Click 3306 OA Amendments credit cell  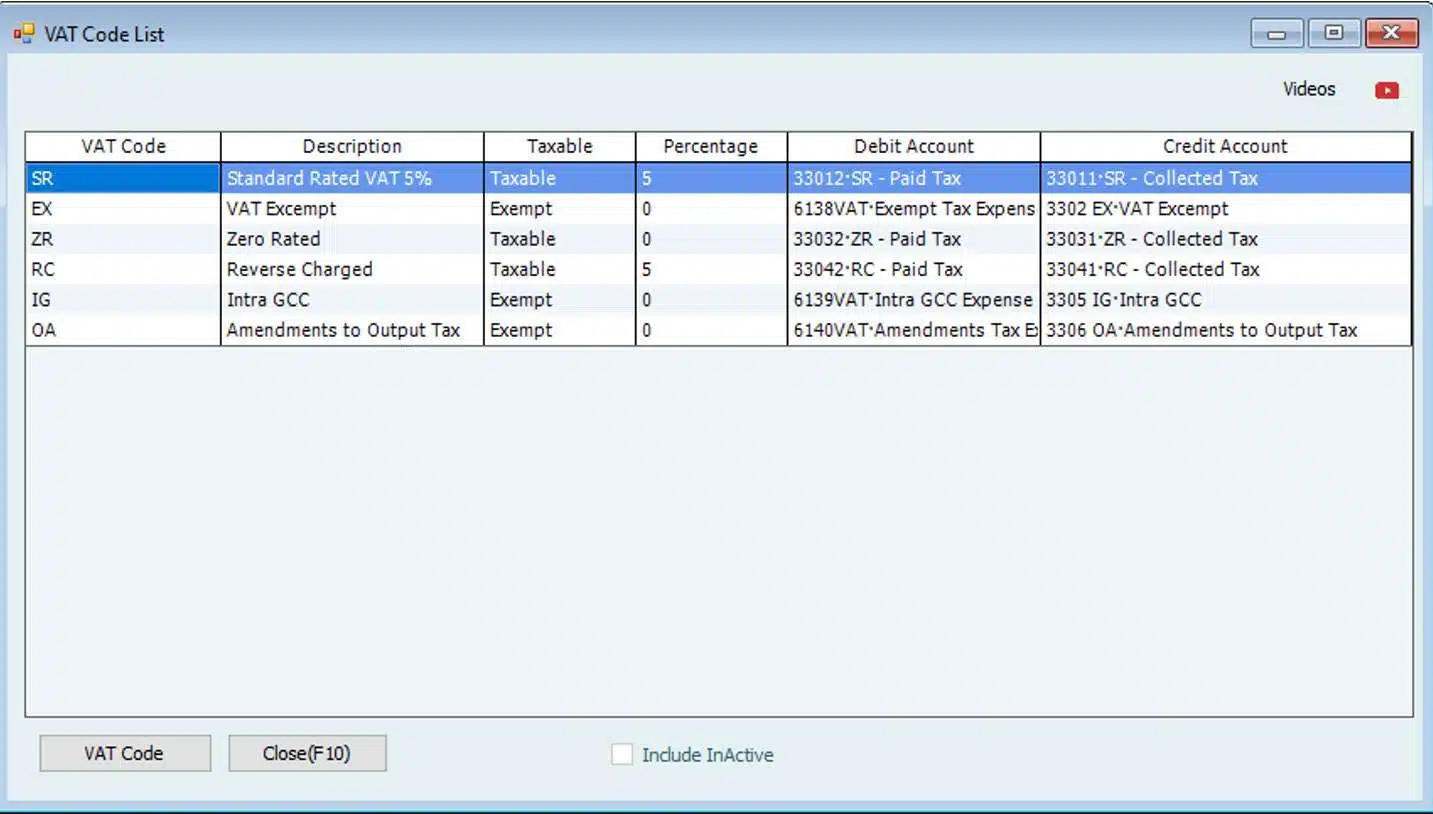[1226, 330]
